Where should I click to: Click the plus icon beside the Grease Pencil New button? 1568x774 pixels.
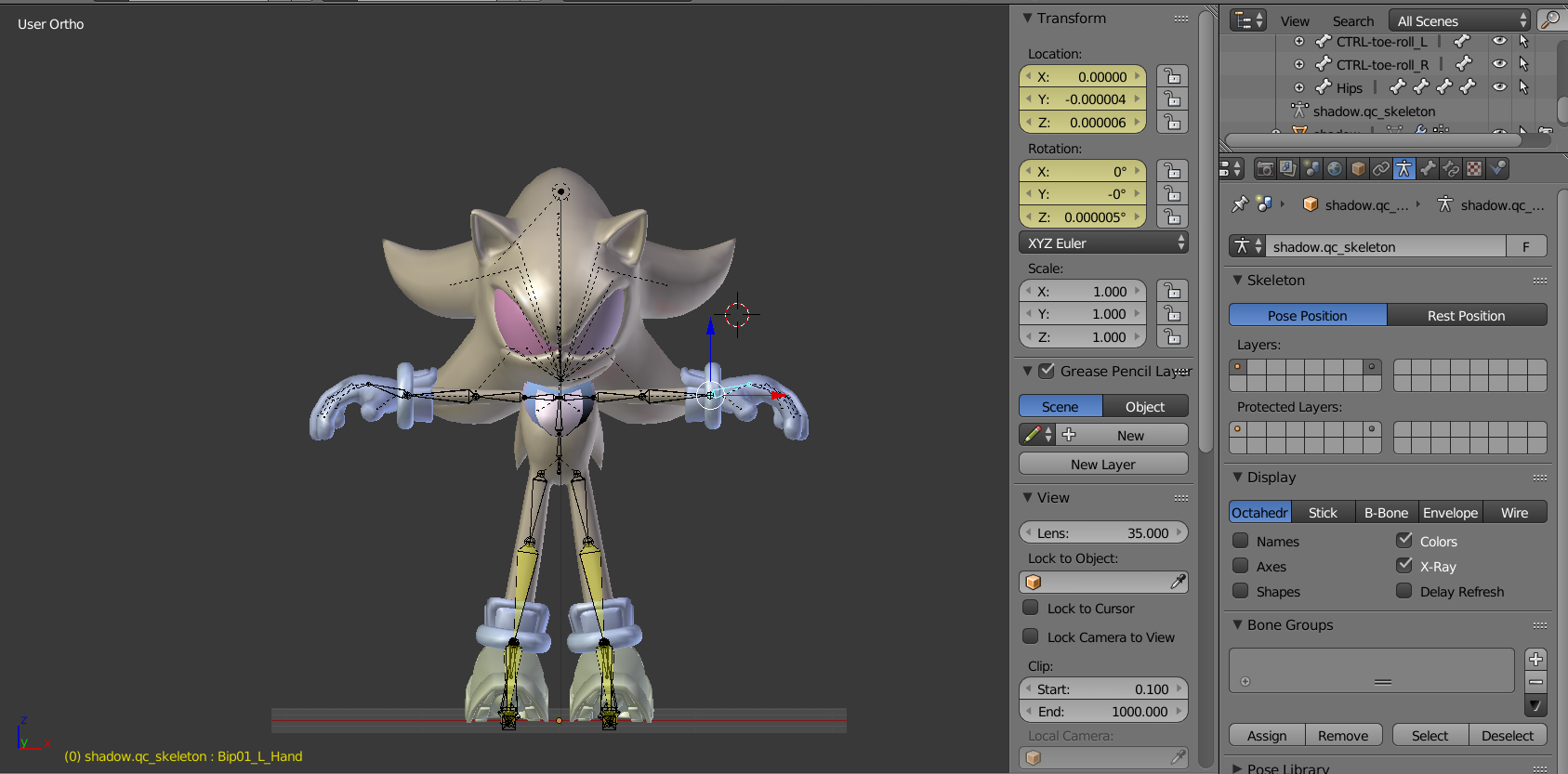pos(1068,435)
